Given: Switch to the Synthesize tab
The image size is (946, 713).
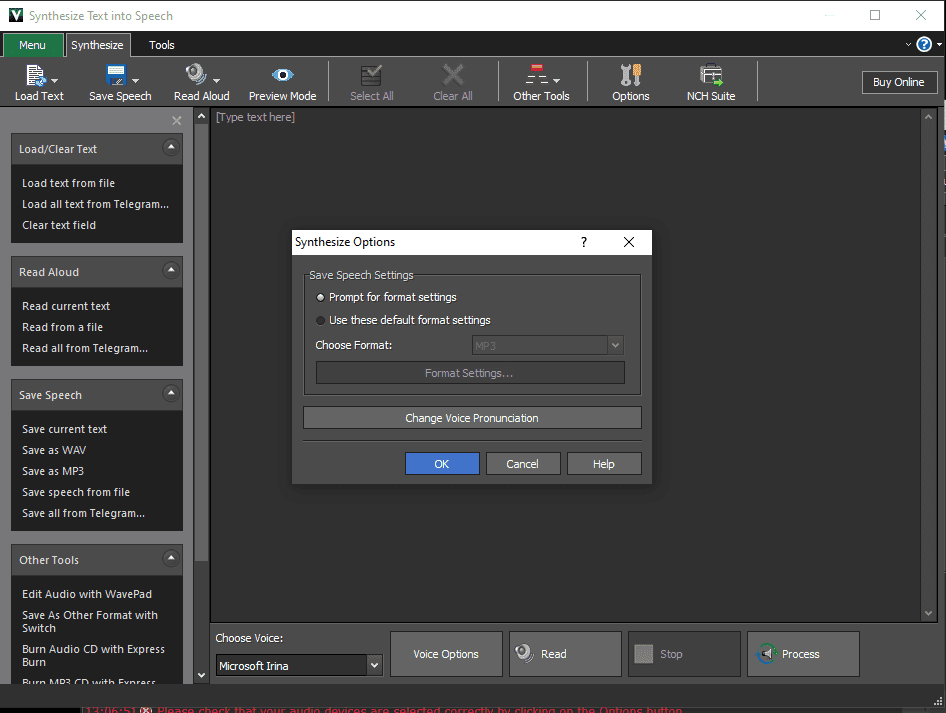Looking at the screenshot, I should point(97,45).
